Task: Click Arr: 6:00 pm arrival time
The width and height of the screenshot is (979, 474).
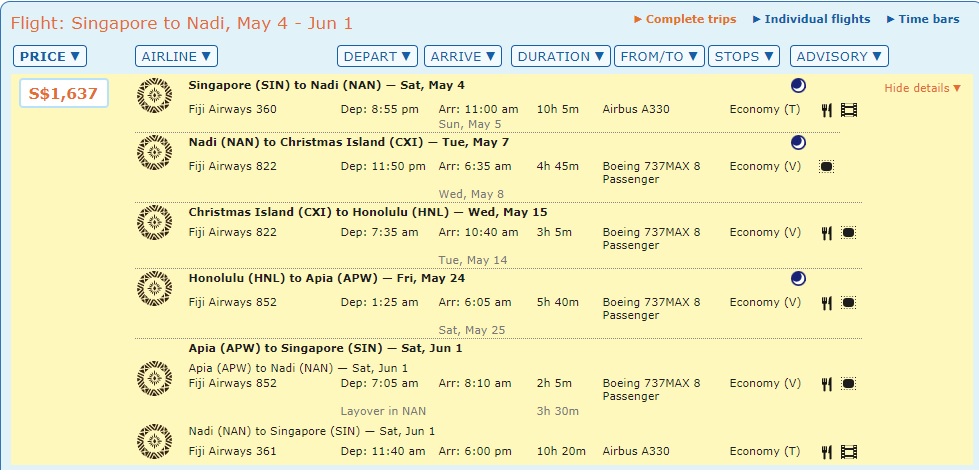Action: click(x=475, y=451)
